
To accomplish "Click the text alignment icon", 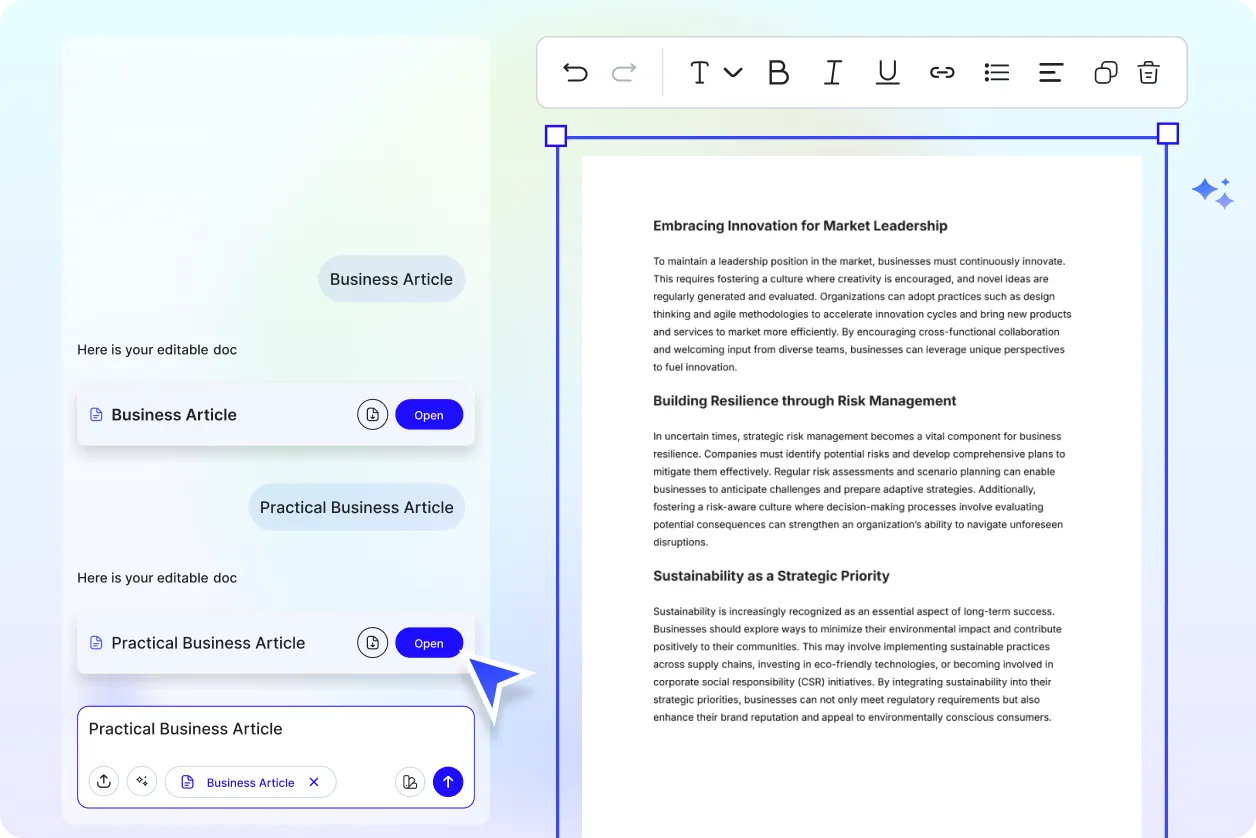I will (x=1050, y=72).
